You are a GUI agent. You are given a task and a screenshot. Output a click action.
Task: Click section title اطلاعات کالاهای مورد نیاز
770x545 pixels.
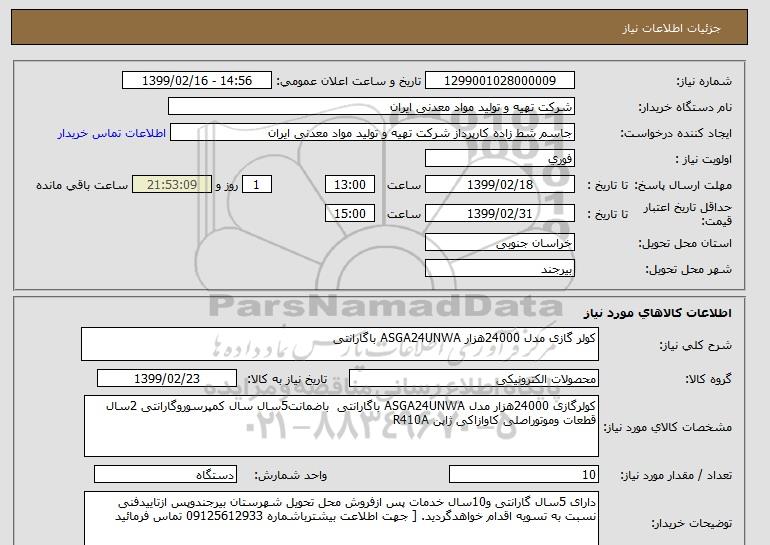click(657, 313)
